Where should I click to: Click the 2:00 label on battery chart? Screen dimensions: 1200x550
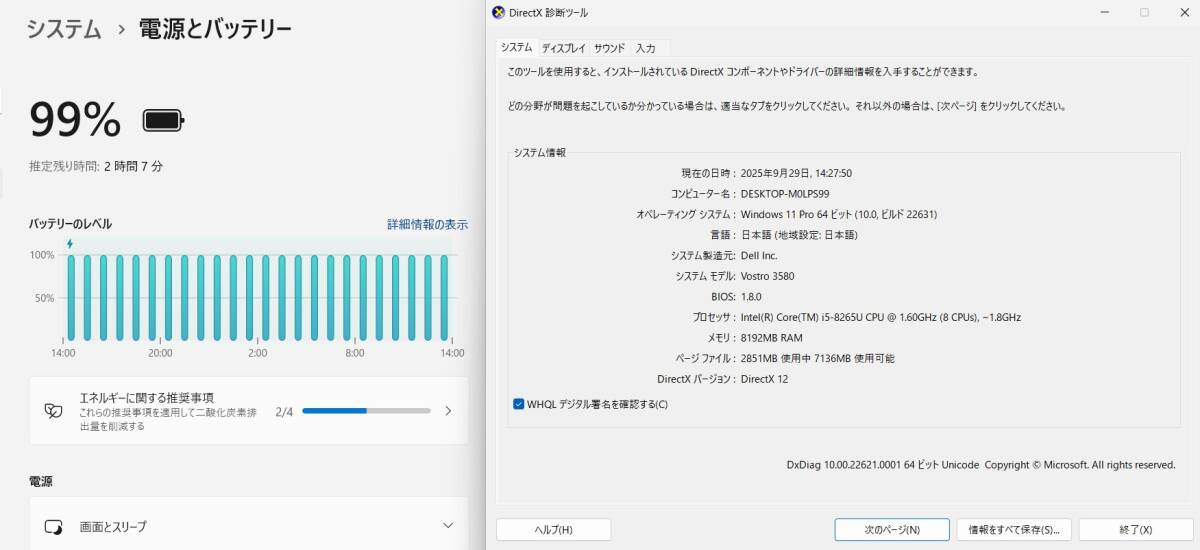(x=257, y=353)
